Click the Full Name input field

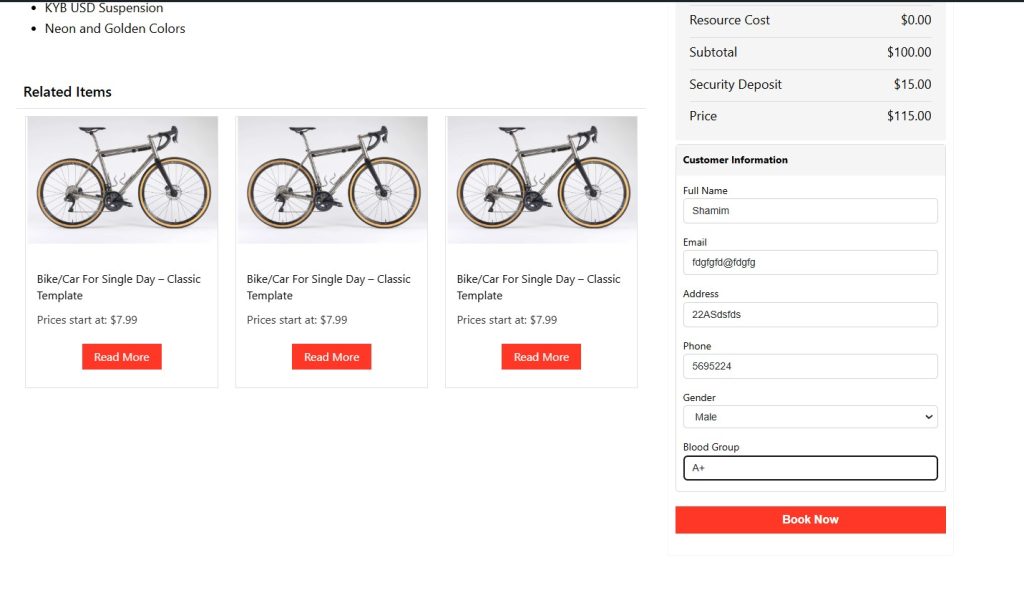(810, 211)
